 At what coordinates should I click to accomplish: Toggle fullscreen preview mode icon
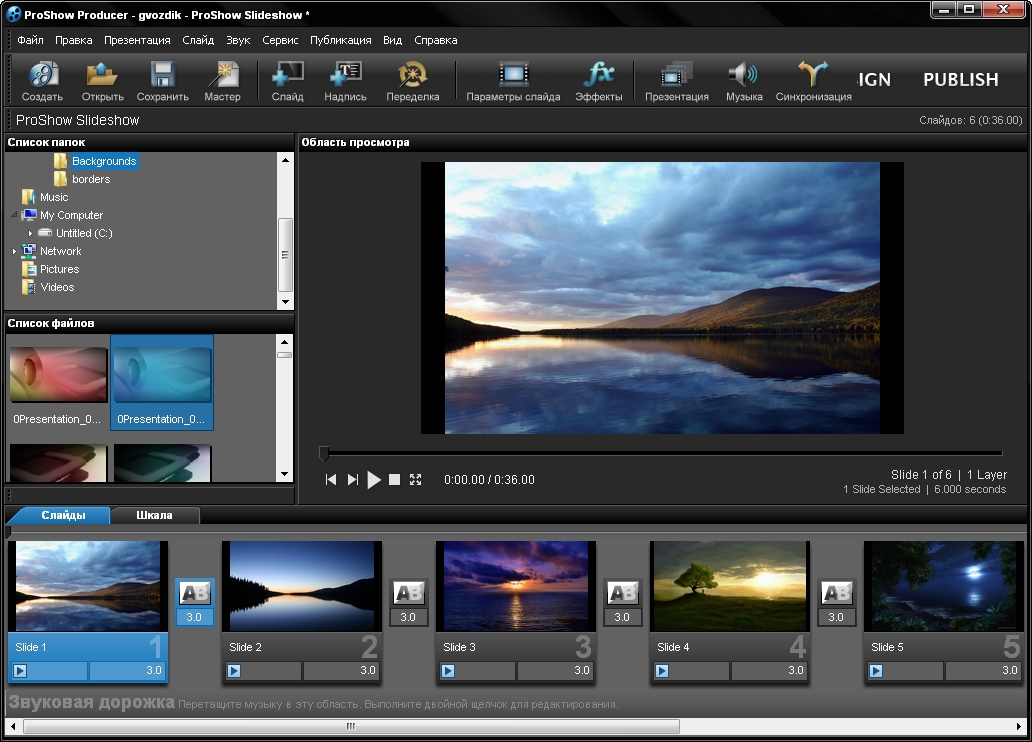point(415,480)
